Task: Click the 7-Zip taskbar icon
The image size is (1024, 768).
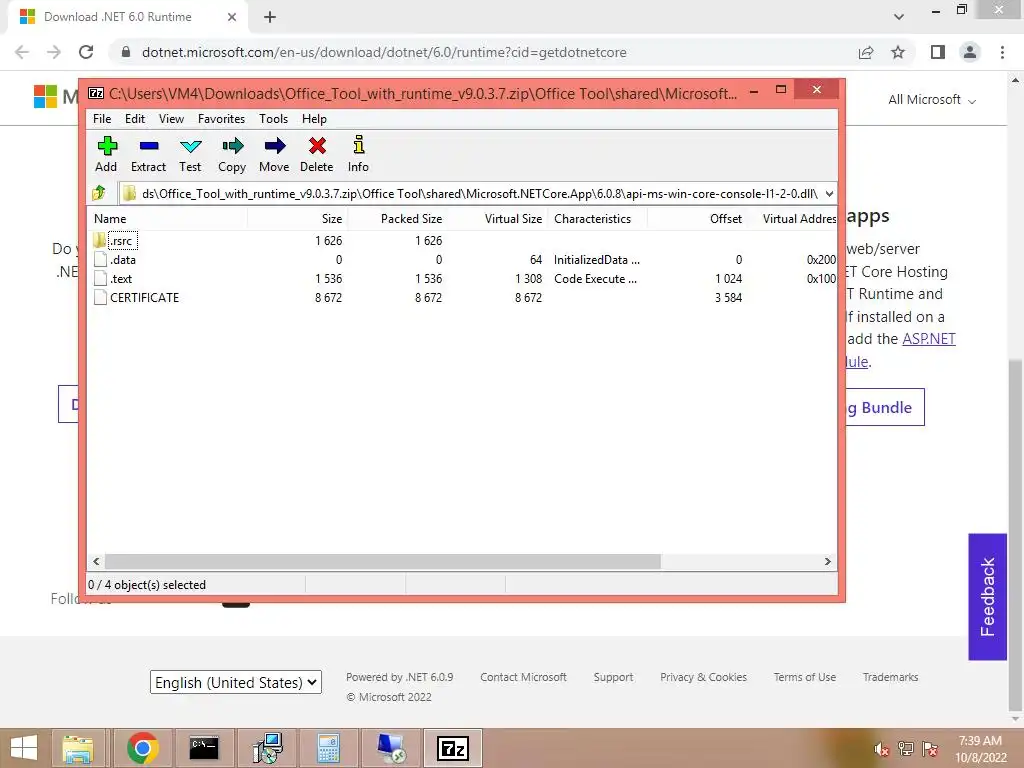Action: tap(453, 748)
